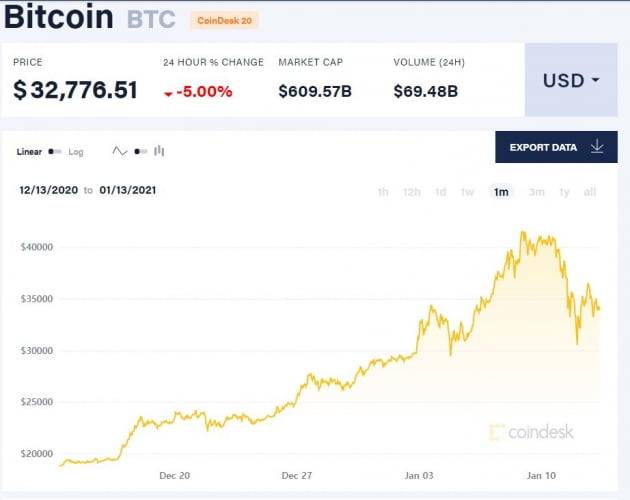Viewport: 630px width, 500px height.
Task: Click the line chart icon
Action: click(120, 152)
